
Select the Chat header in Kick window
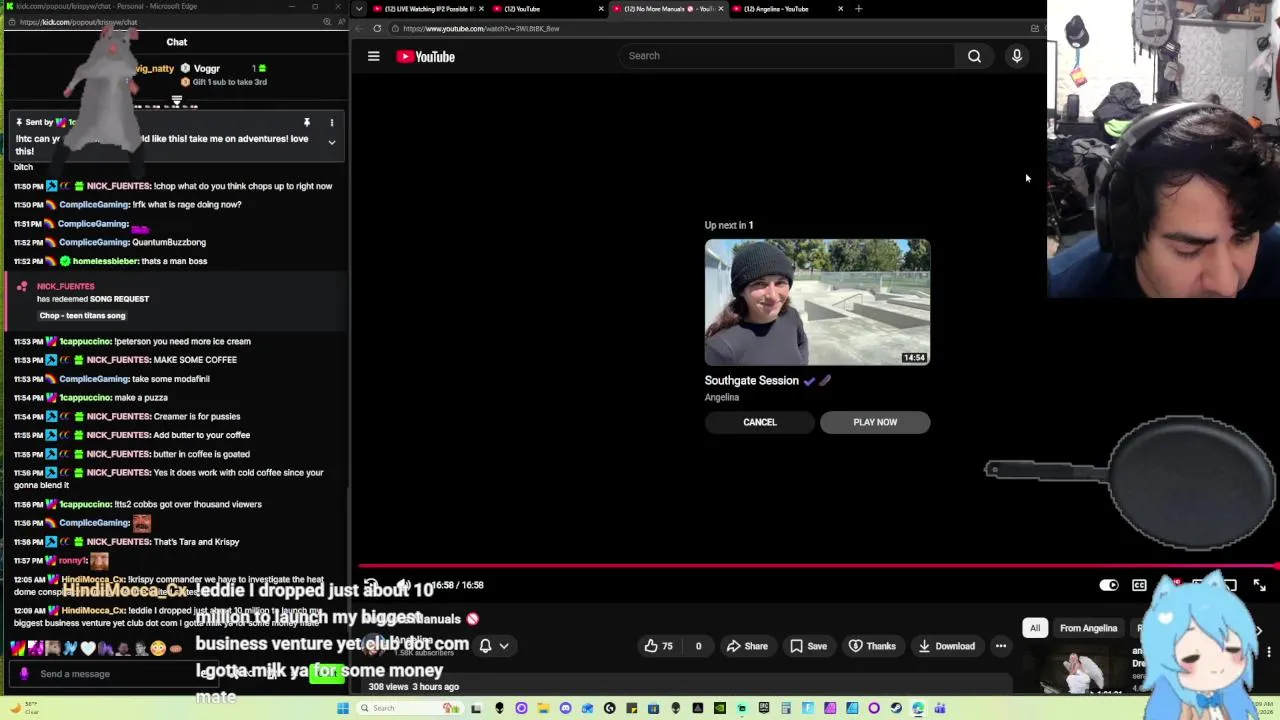click(176, 42)
